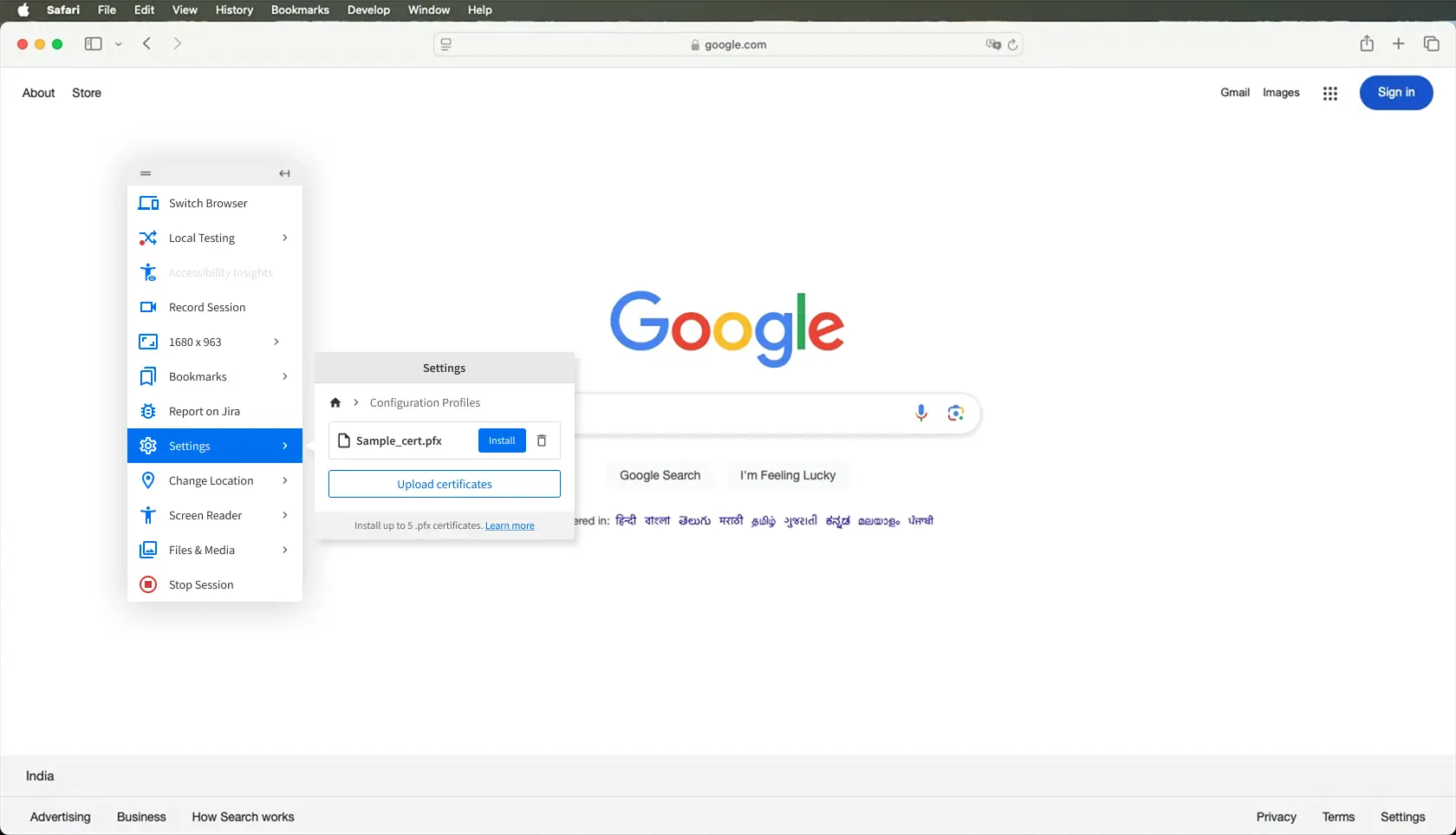Open the Bookmarks menu in menu bar
Screen dimensions: 1456x835
tap(300, 10)
